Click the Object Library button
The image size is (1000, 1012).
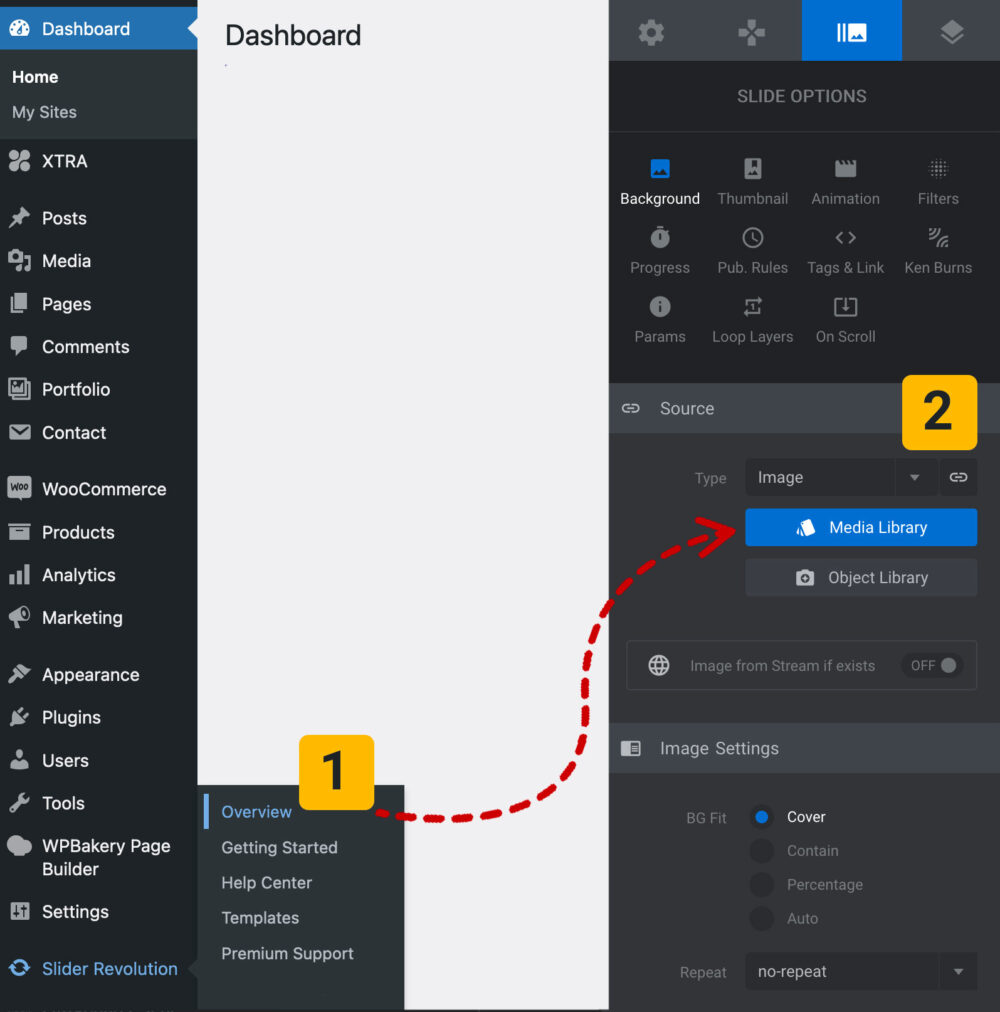pyautogui.click(x=861, y=578)
